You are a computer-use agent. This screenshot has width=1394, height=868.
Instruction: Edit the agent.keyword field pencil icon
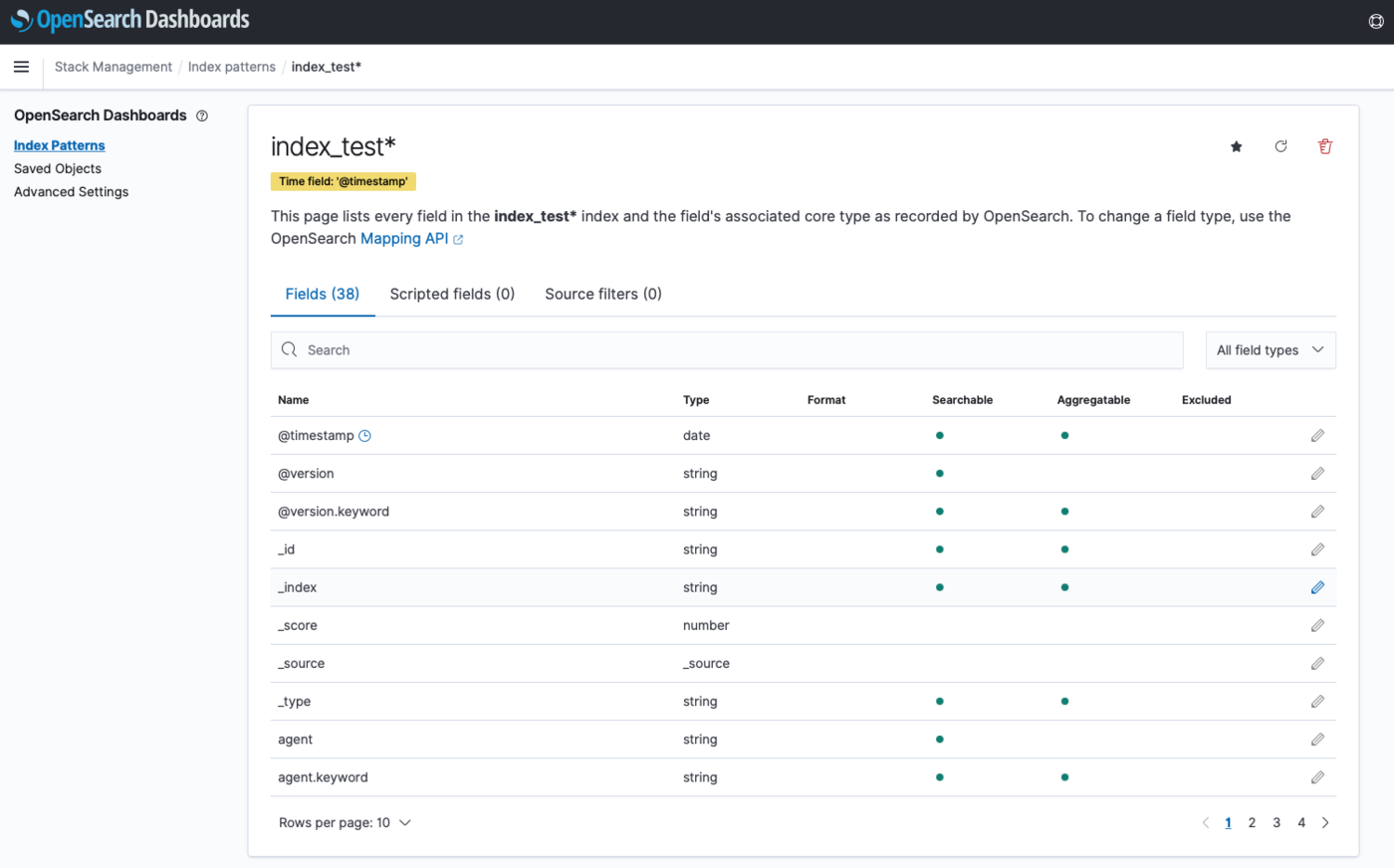[1317, 777]
